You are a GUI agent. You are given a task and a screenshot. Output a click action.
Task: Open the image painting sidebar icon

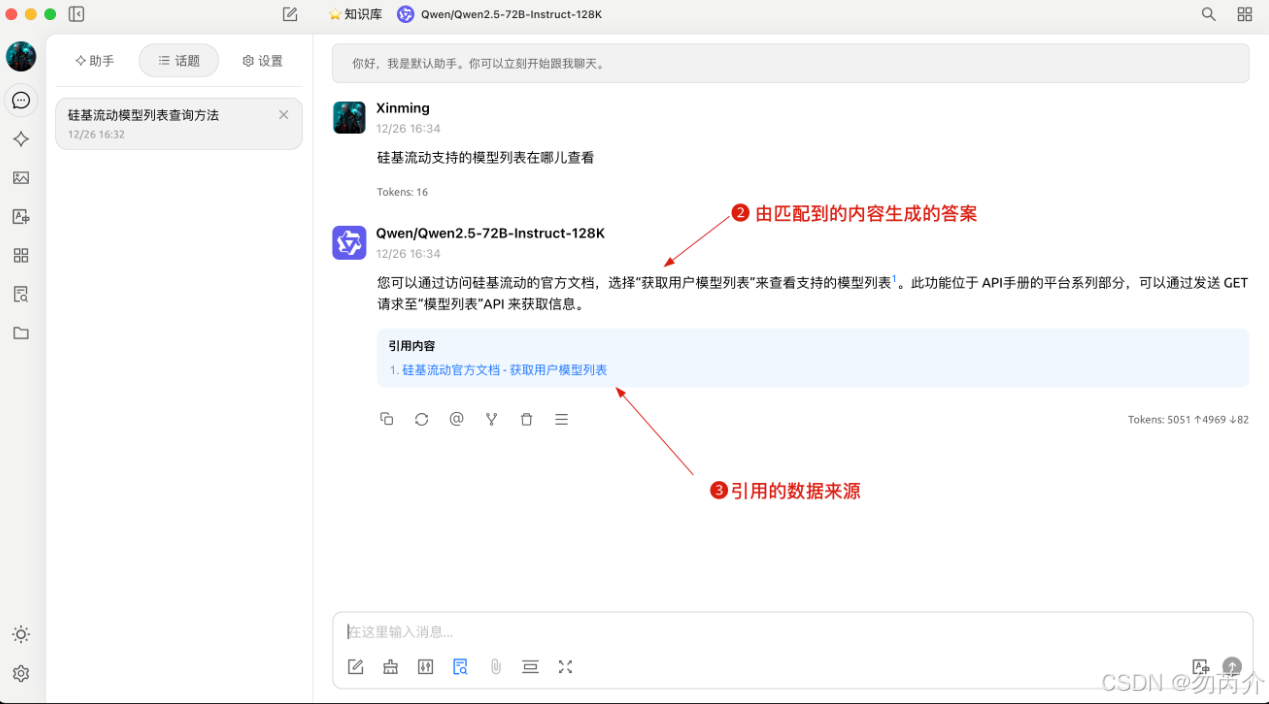click(21, 178)
